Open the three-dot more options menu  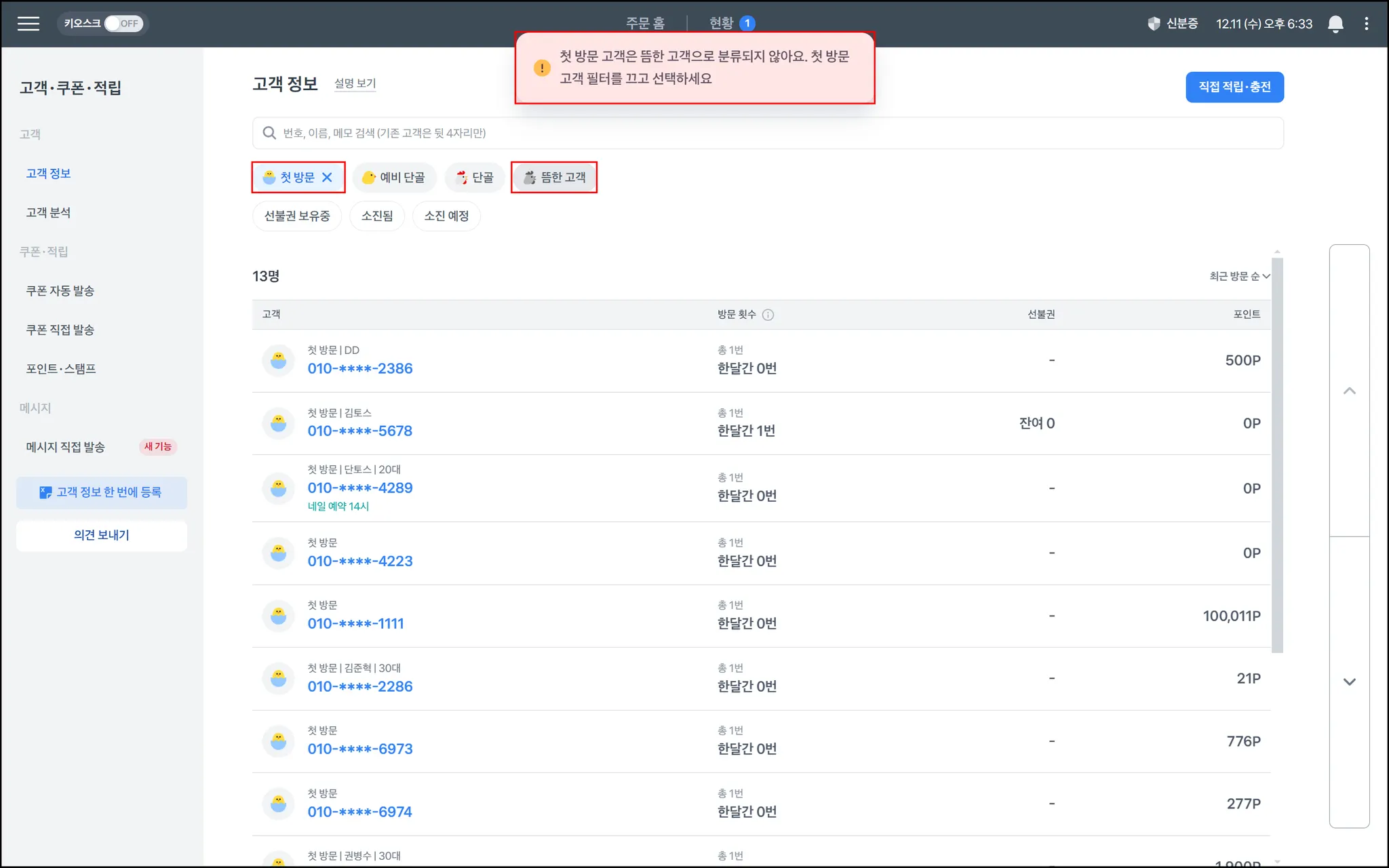(1366, 24)
